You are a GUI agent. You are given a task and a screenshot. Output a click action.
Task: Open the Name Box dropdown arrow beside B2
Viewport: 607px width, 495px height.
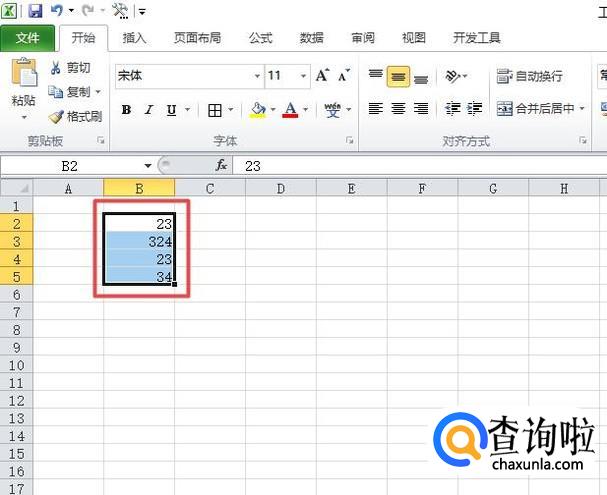pos(148,166)
